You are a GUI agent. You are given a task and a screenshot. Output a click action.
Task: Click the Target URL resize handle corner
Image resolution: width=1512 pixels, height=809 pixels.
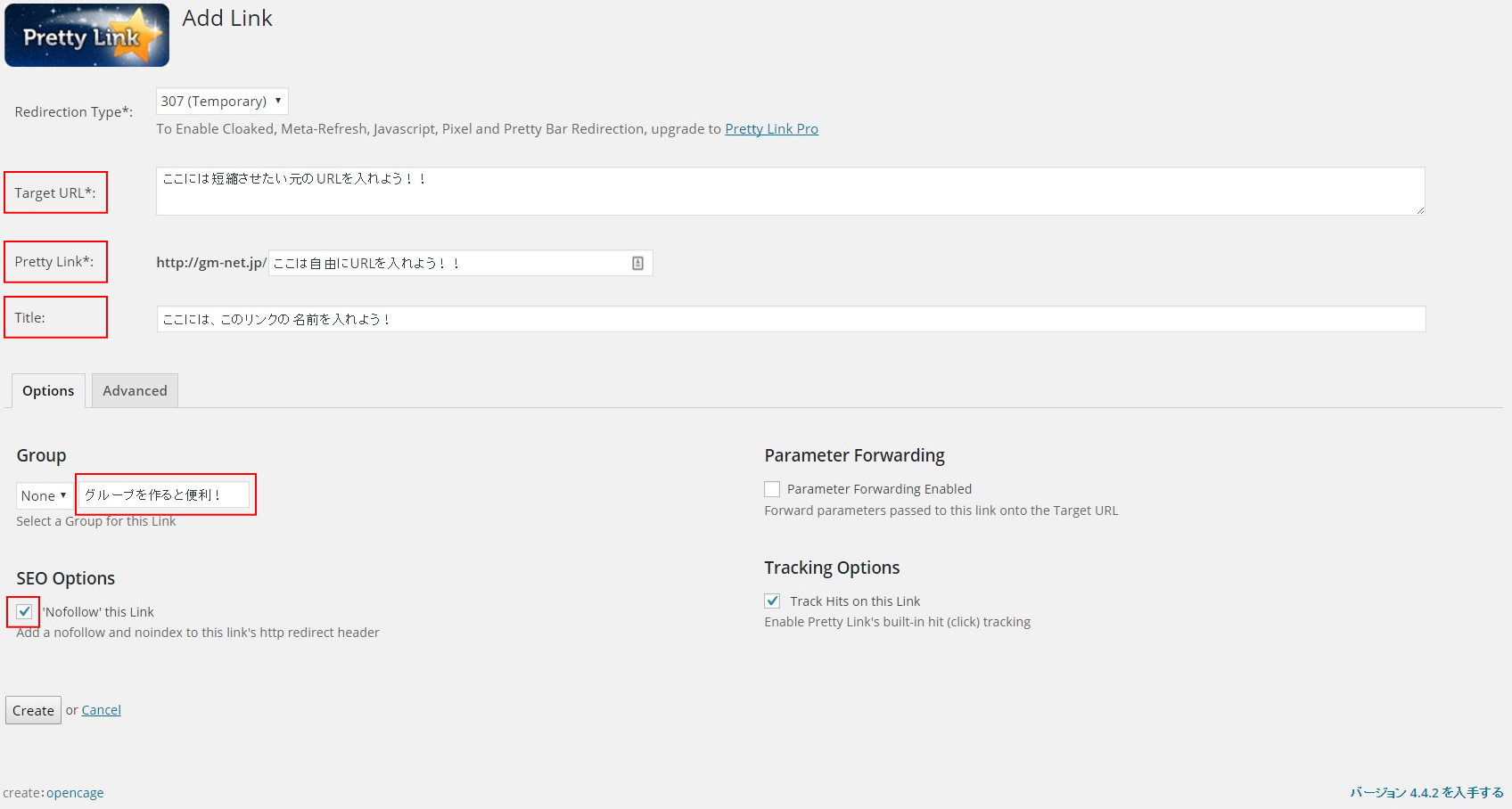tap(1419, 209)
